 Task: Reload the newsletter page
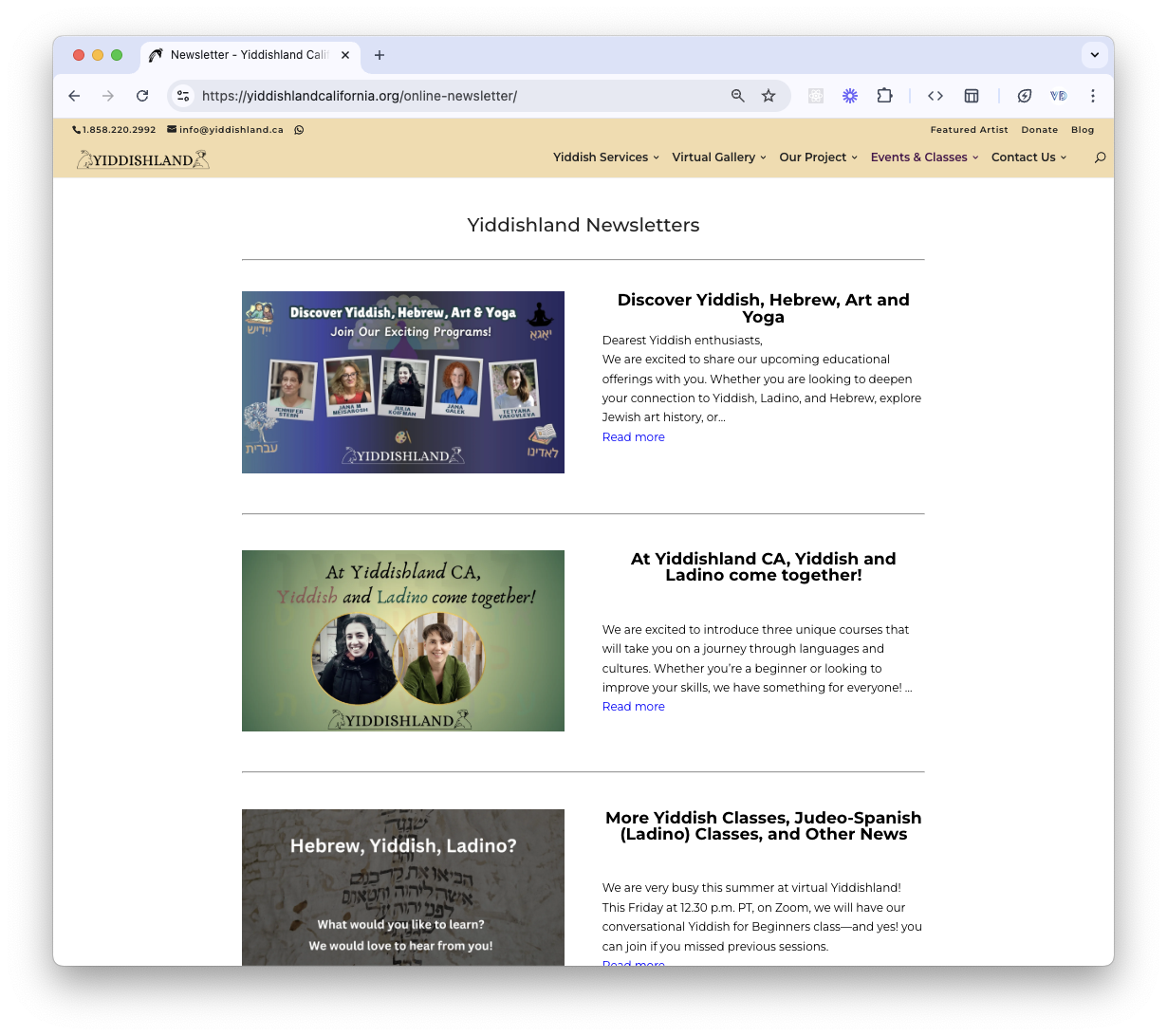142,96
